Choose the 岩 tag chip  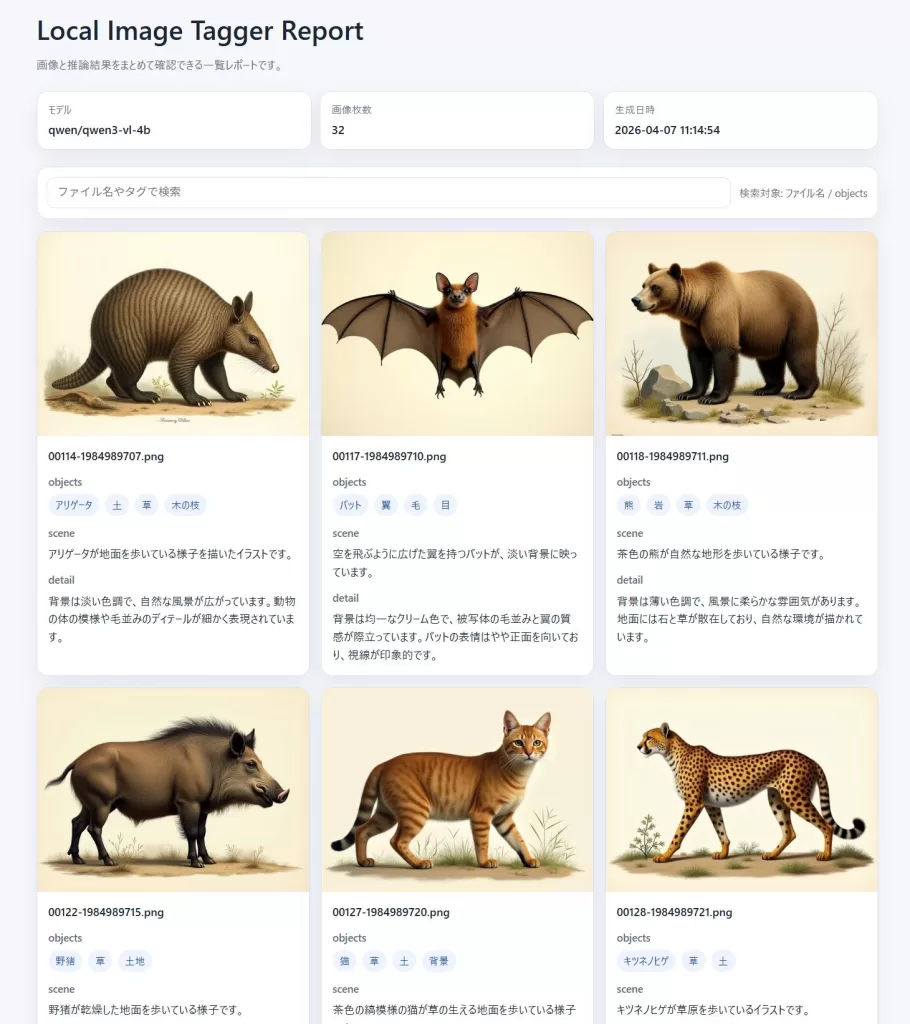[658, 505]
